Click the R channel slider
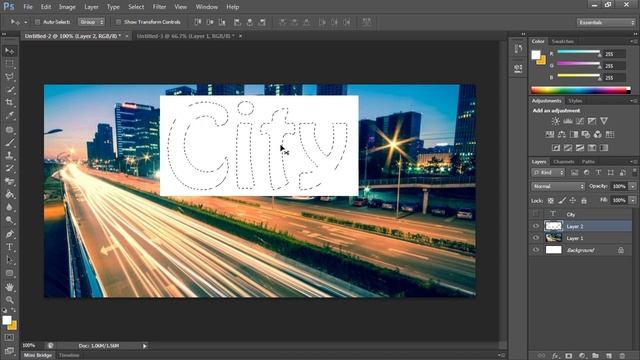Image resolution: width=640 pixels, height=360 pixels. tap(579, 53)
